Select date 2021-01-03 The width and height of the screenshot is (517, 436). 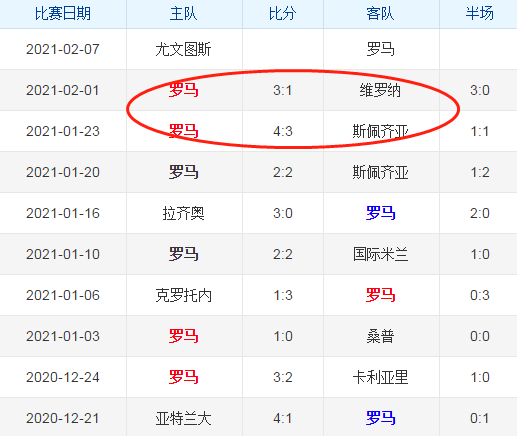pos(63,336)
